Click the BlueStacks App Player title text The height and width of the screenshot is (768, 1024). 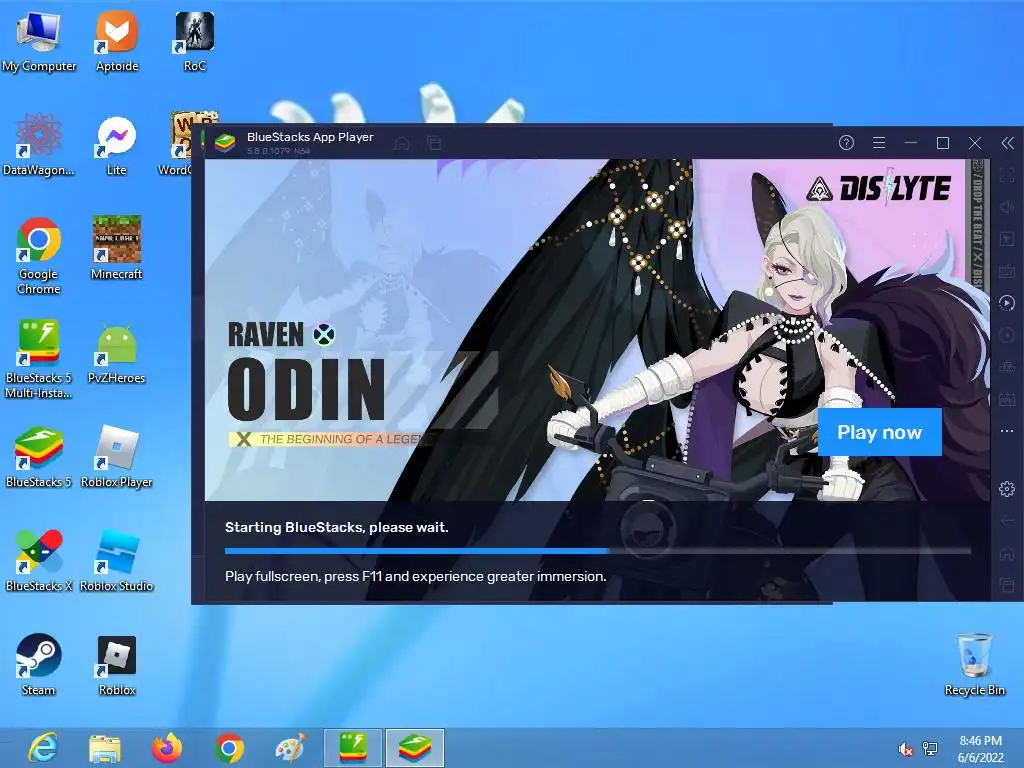pyautogui.click(x=310, y=137)
